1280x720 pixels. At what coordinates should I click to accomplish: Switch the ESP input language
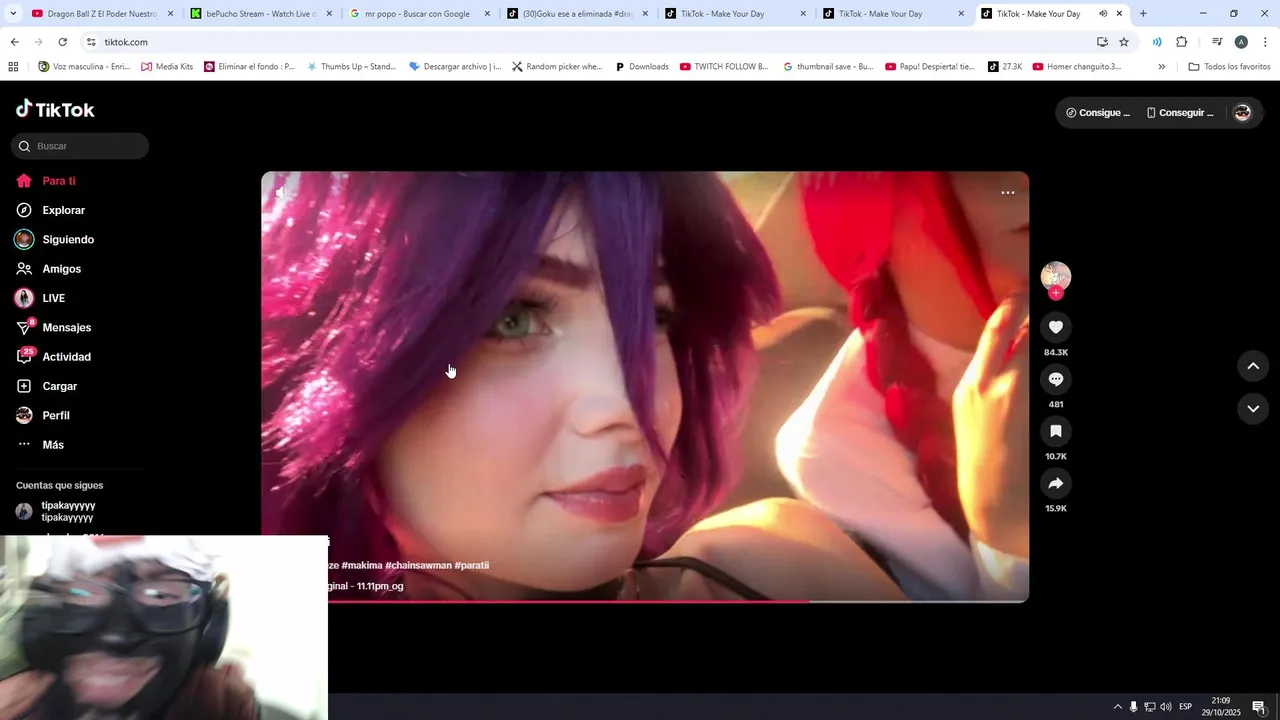pyautogui.click(x=1185, y=707)
